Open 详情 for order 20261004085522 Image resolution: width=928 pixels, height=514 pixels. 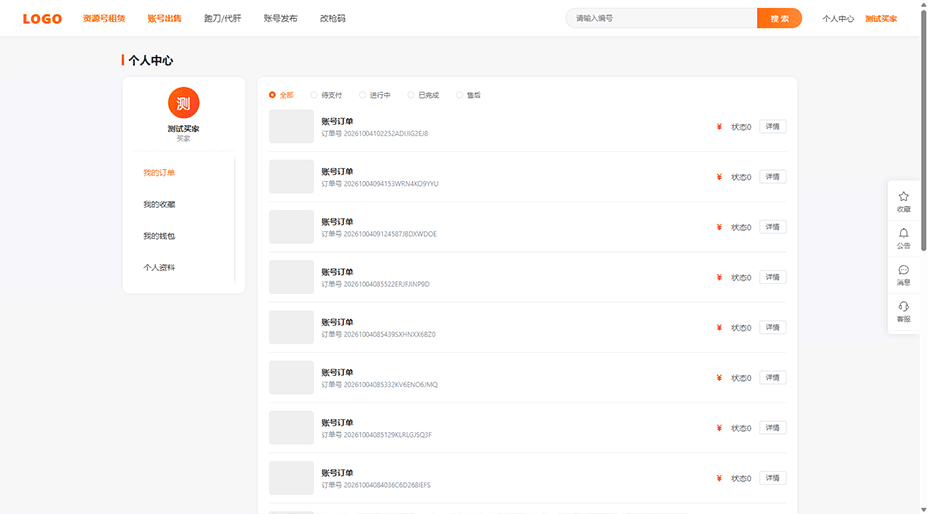point(773,277)
